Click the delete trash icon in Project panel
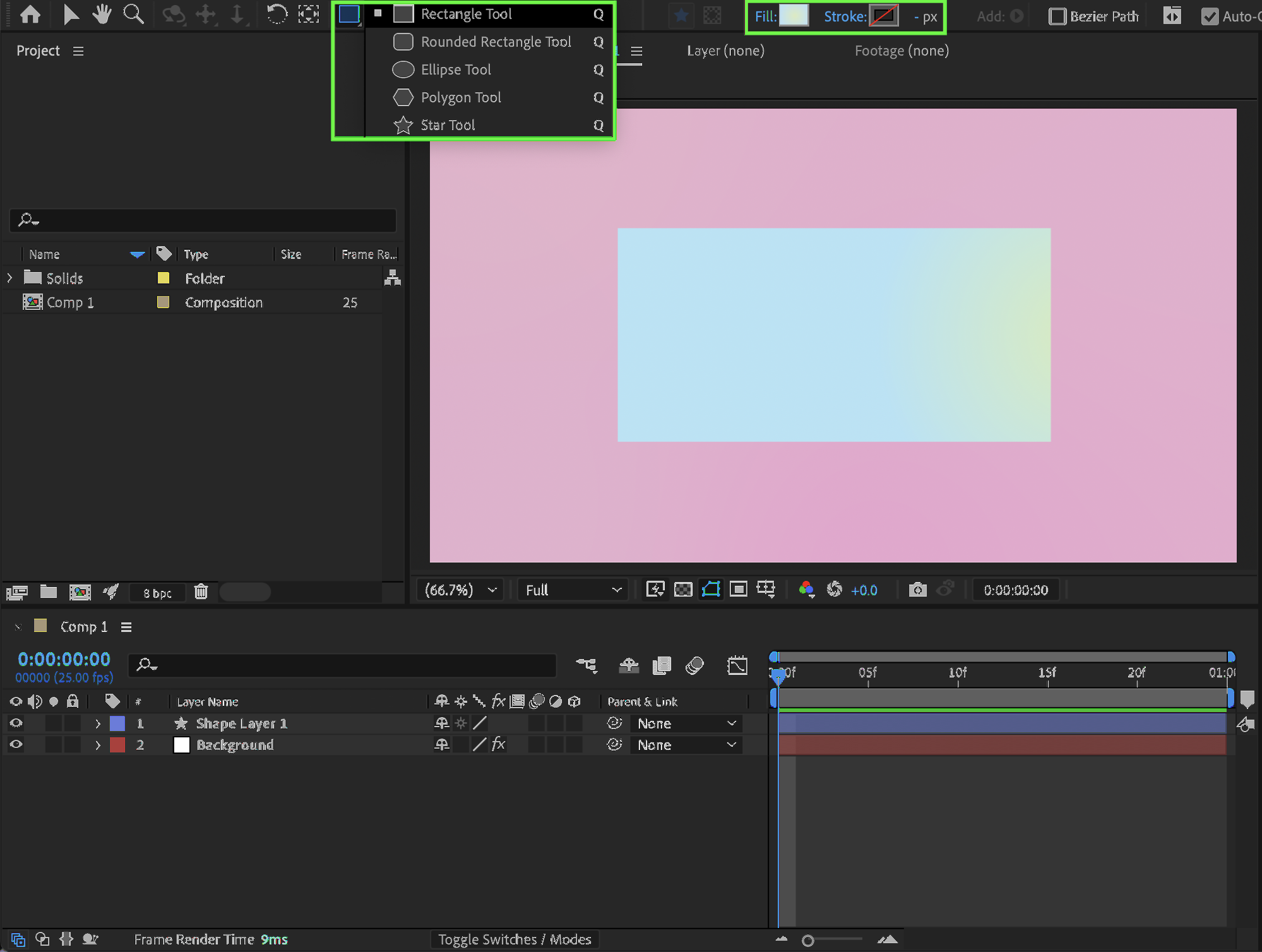 pos(201,592)
